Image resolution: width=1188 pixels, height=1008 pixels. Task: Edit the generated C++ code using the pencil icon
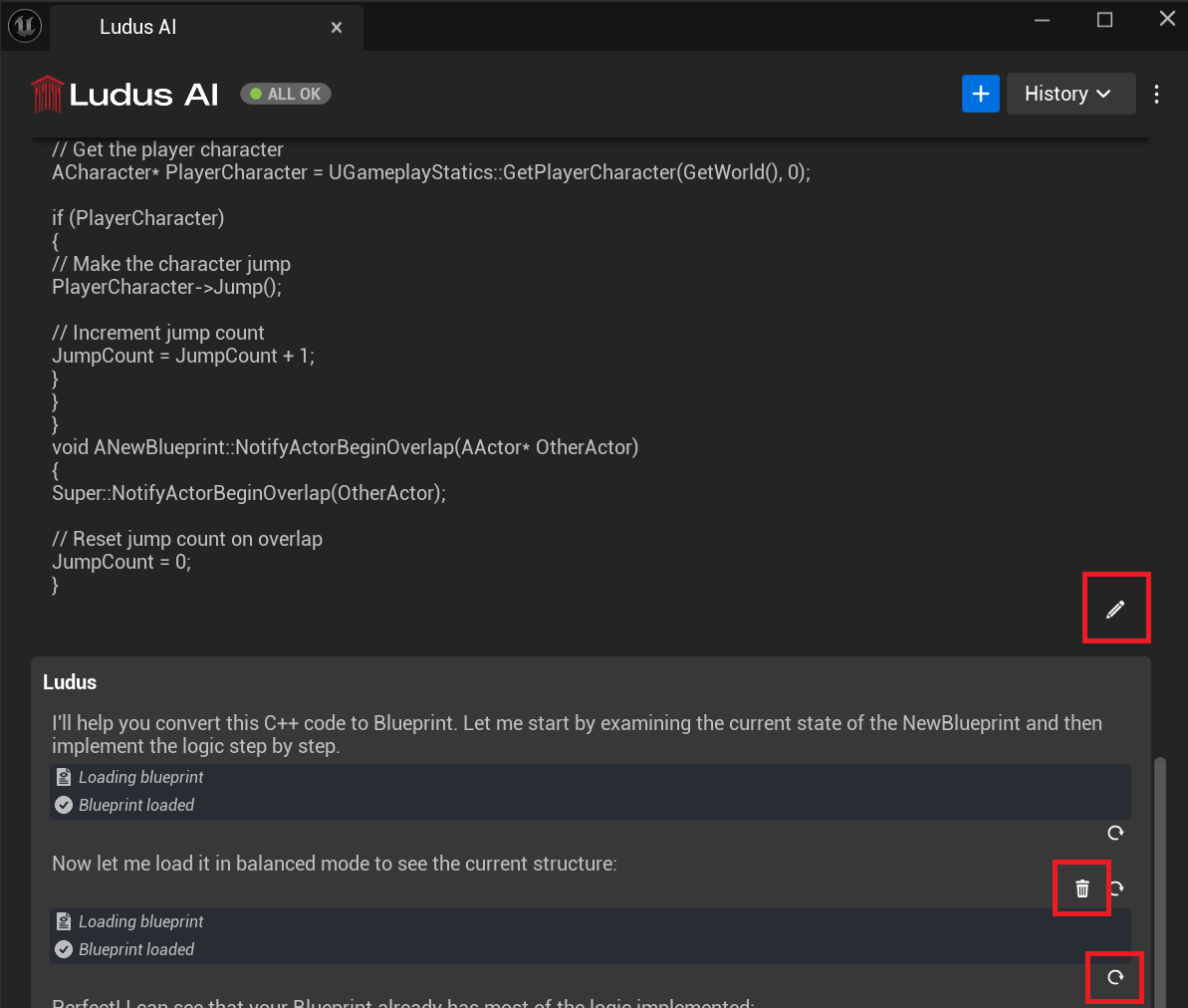point(1115,608)
